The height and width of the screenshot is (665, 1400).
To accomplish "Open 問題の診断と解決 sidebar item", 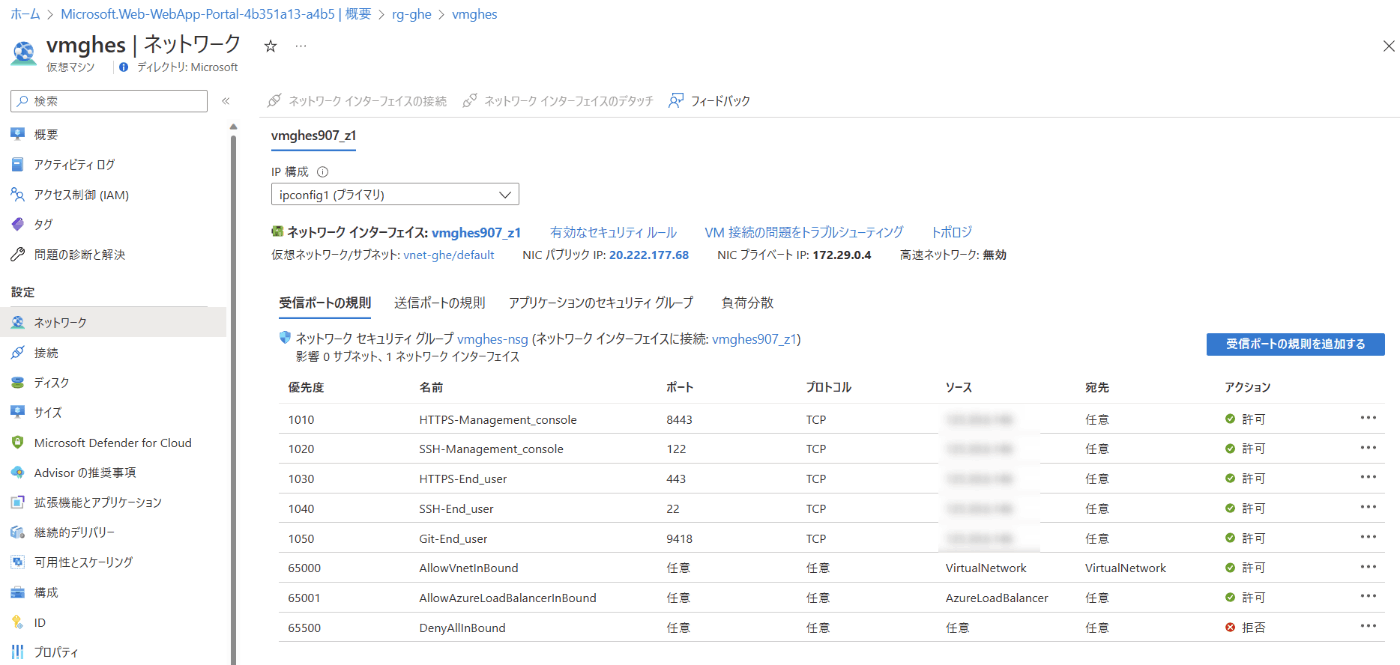I will click(x=79, y=254).
